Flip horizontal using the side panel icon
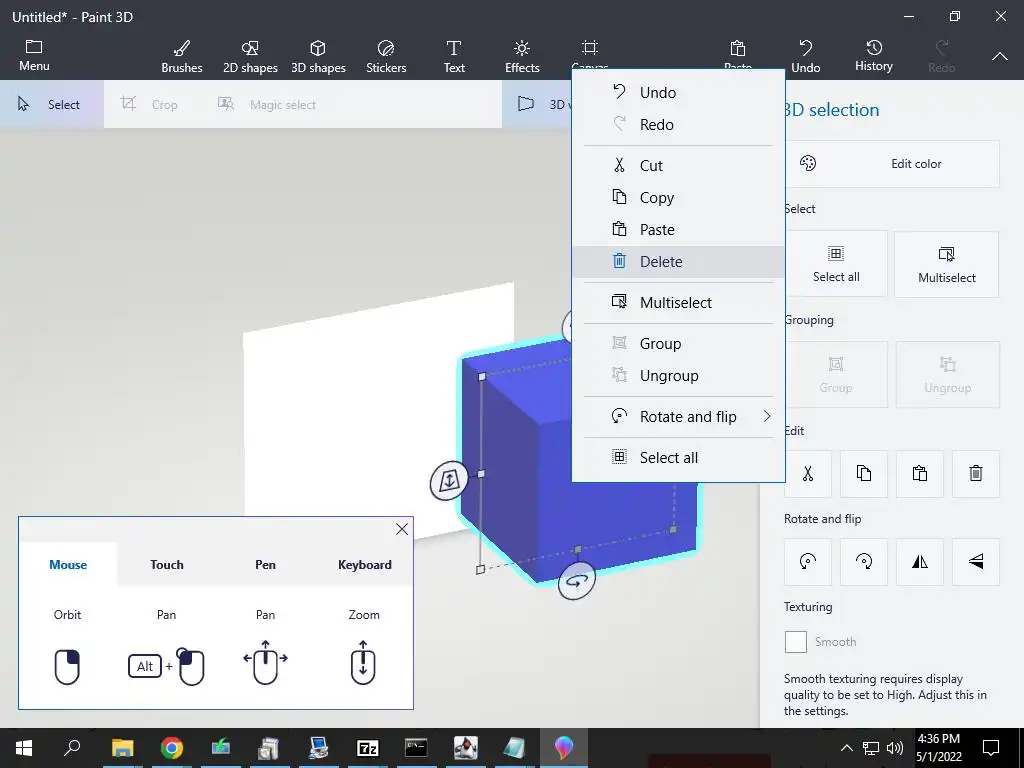This screenshot has width=1024, height=768. point(920,562)
